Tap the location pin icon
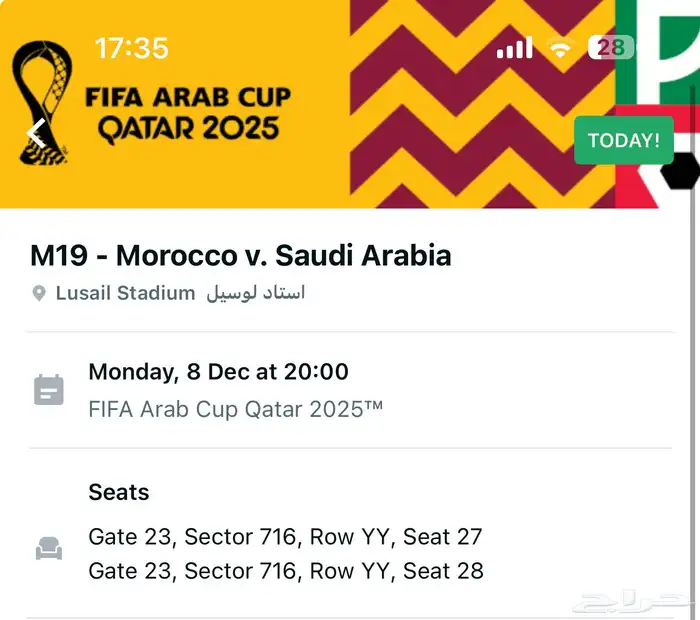This screenshot has width=700, height=620. coord(39,294)
